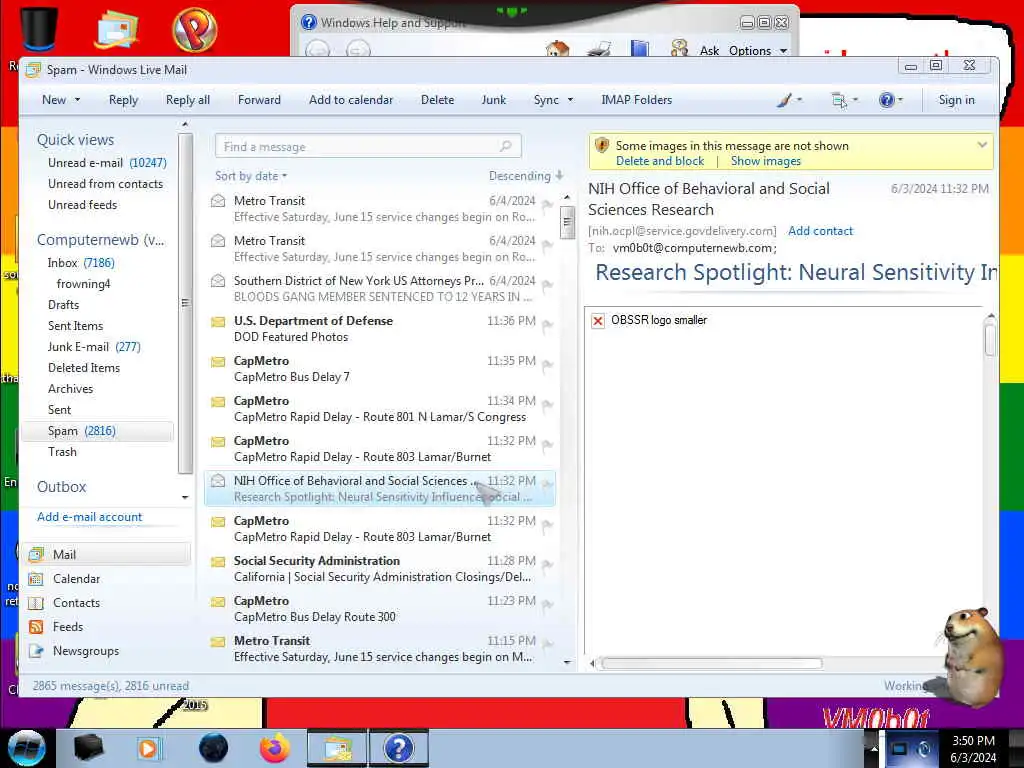Flag the U.S. Department of Defense message
The width and height of the screenshot is (1024, 768).
547,325
